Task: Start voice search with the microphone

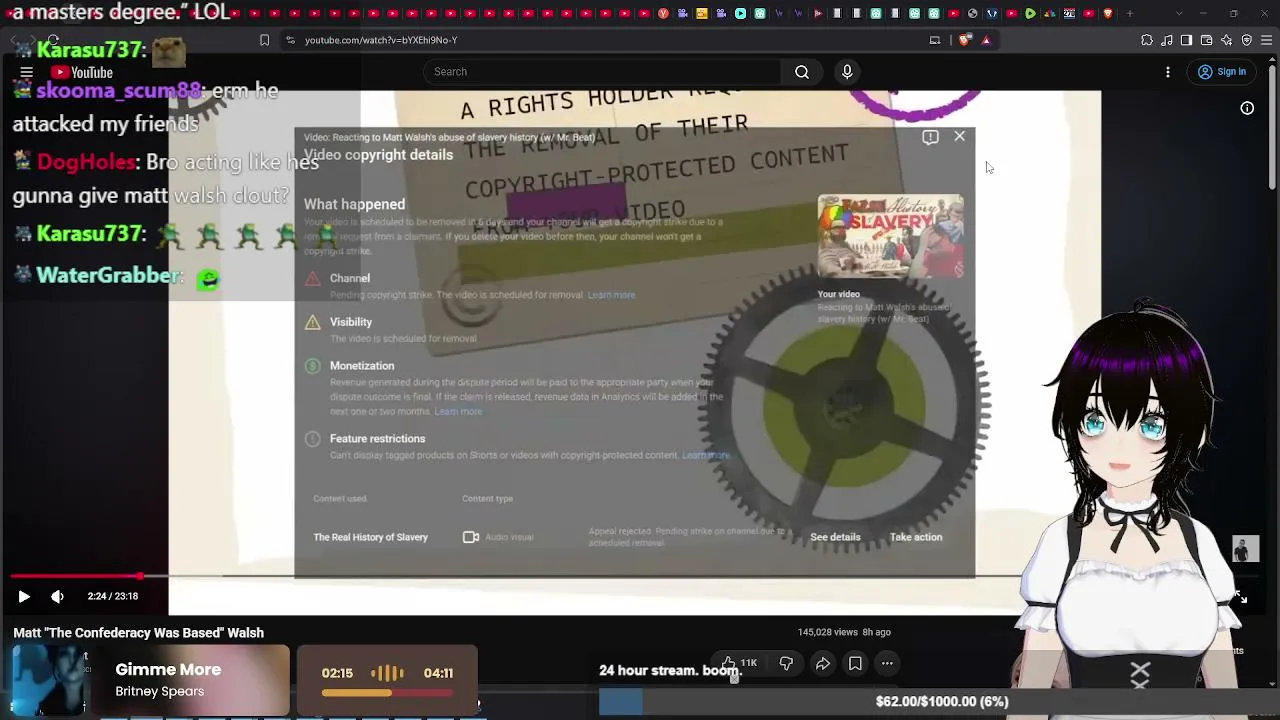Action: click(847, 72)
